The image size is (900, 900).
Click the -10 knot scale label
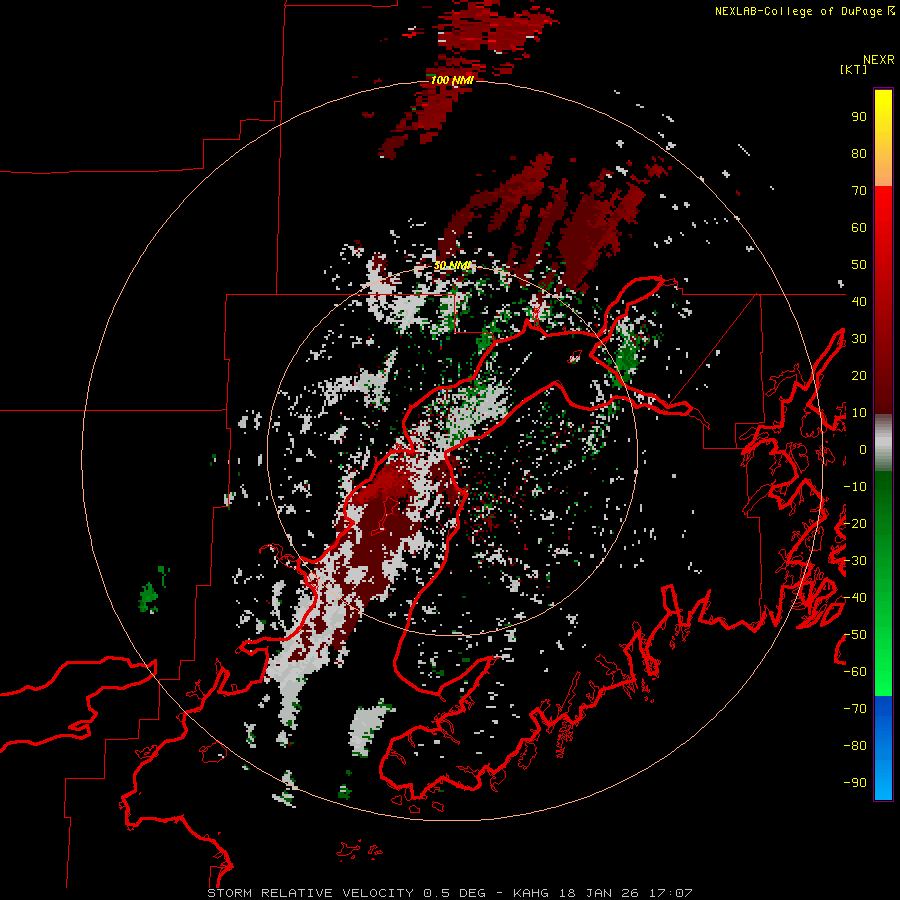(x=855, y=487)
